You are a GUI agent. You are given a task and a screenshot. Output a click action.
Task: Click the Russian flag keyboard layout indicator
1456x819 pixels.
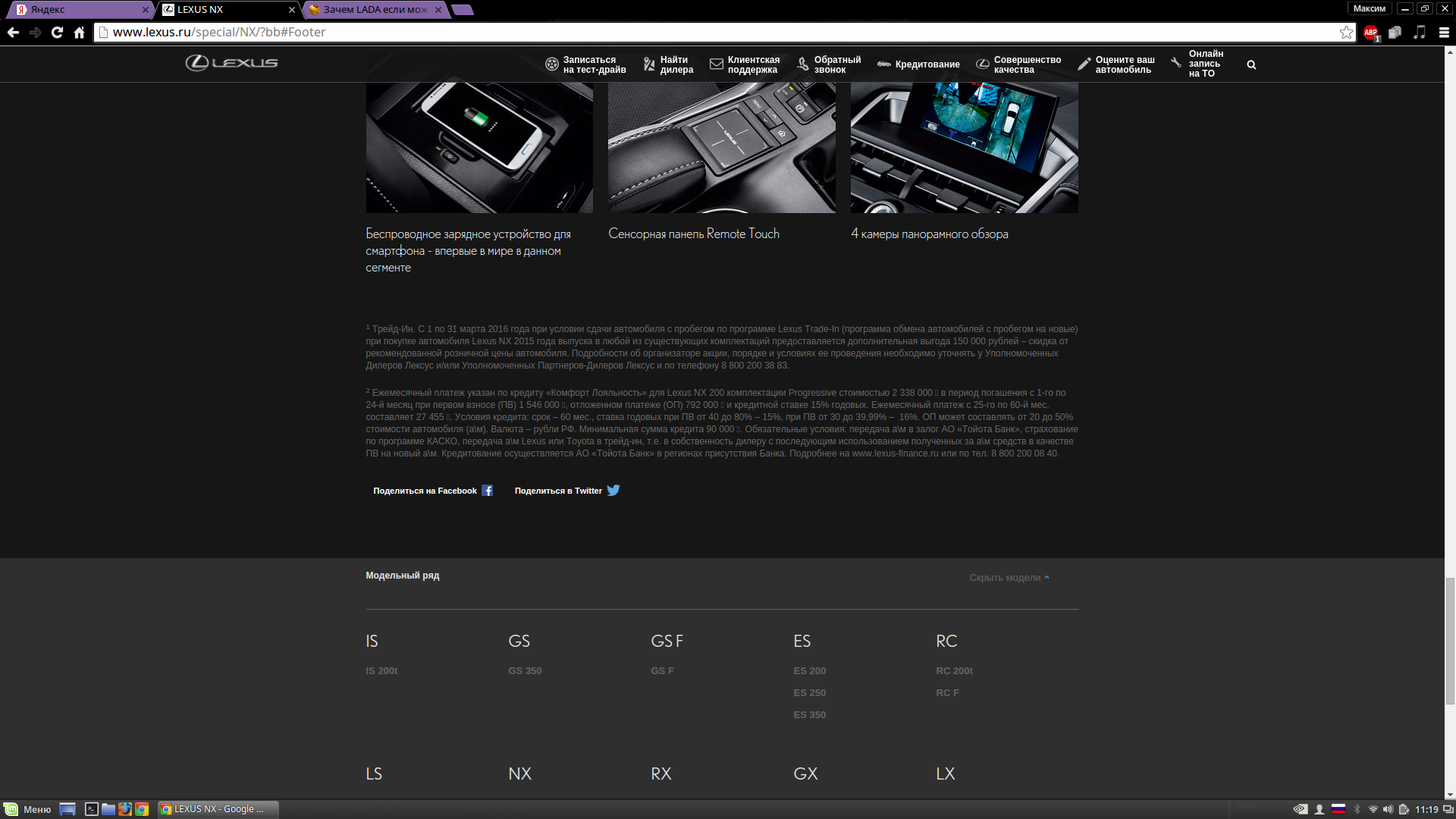[1338, 809]
